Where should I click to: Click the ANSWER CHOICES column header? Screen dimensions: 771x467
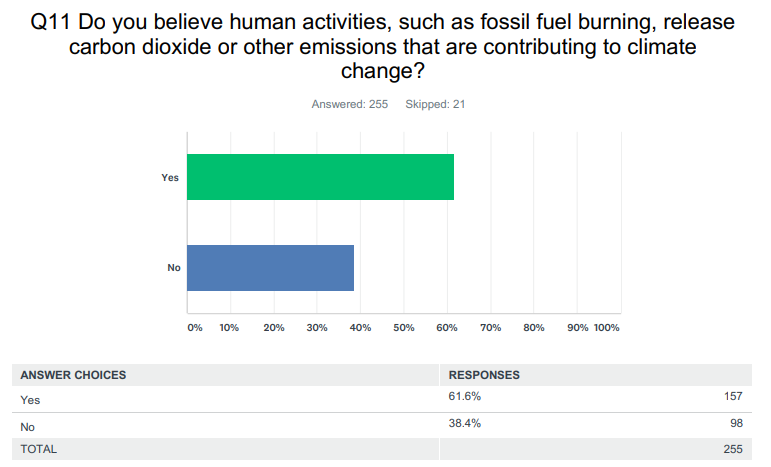pyautogui.click(x=73, y=375)
